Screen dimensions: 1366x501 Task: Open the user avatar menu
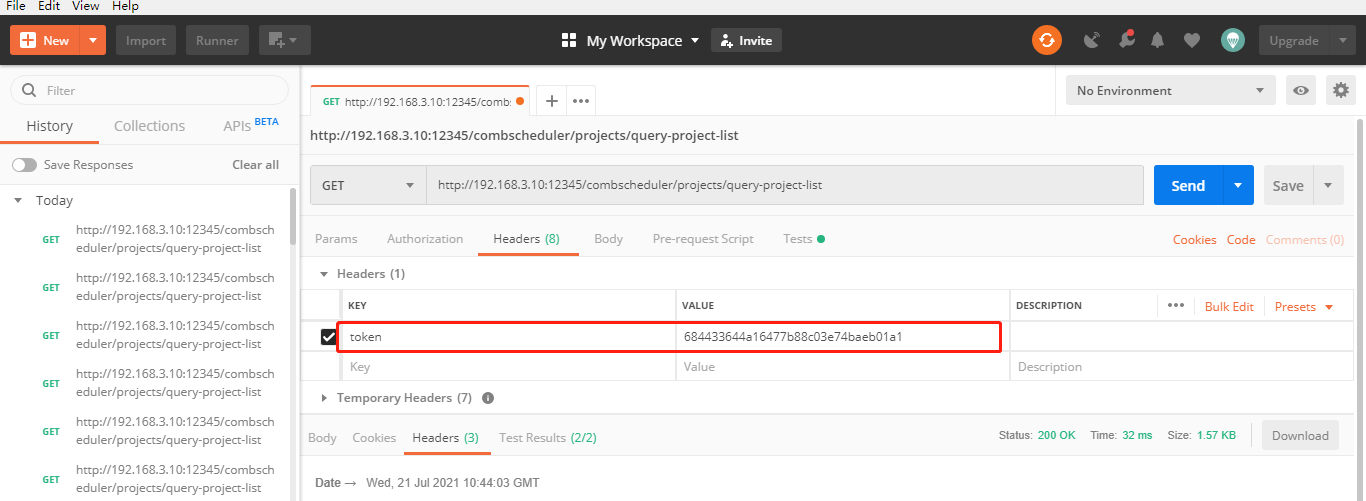click(x=1233, y=40)
